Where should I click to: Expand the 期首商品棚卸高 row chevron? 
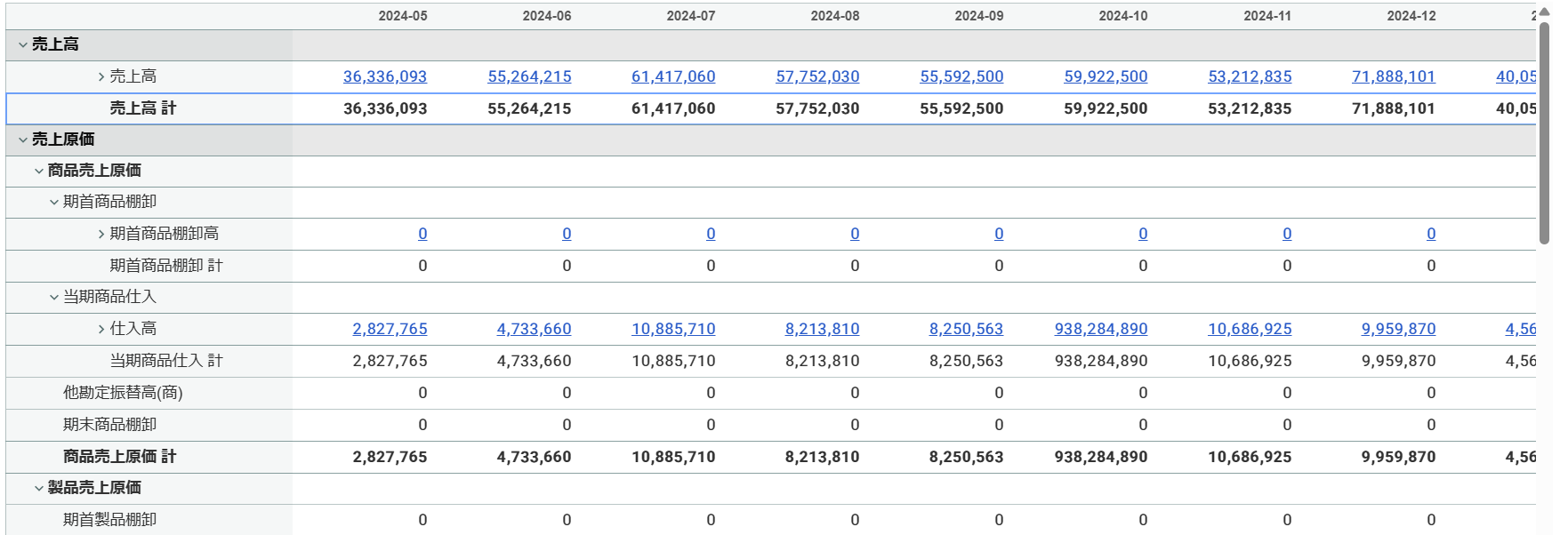tap(101, 234)
